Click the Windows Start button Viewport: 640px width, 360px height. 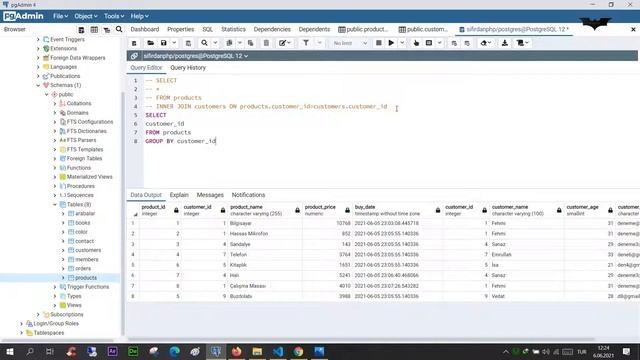point(10,351)
